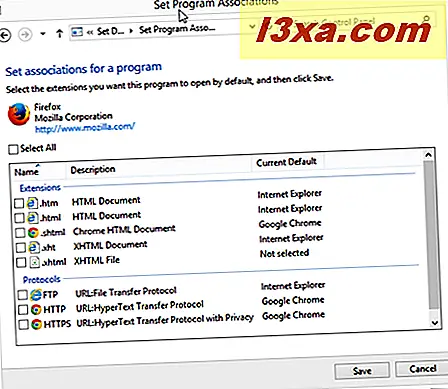Collapse the Extensions group header

40,188
